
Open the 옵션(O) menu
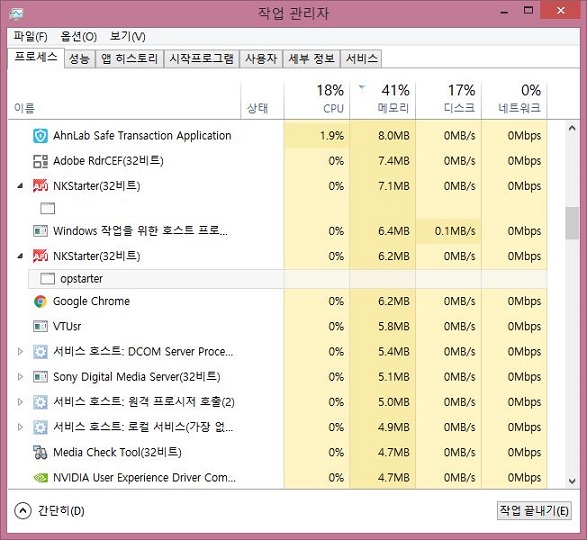pyautogui.click(x=79, y=36)
